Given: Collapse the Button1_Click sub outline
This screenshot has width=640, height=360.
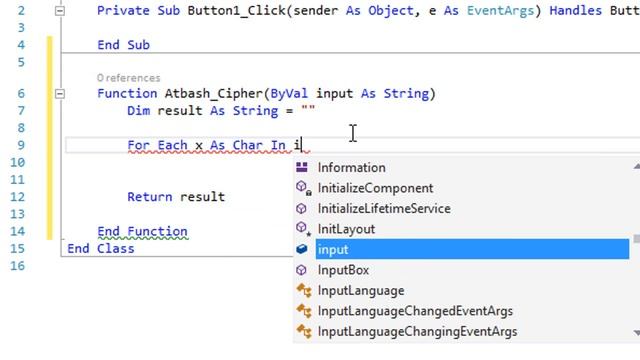Looking at the screenshot, I should coord(60,11).
